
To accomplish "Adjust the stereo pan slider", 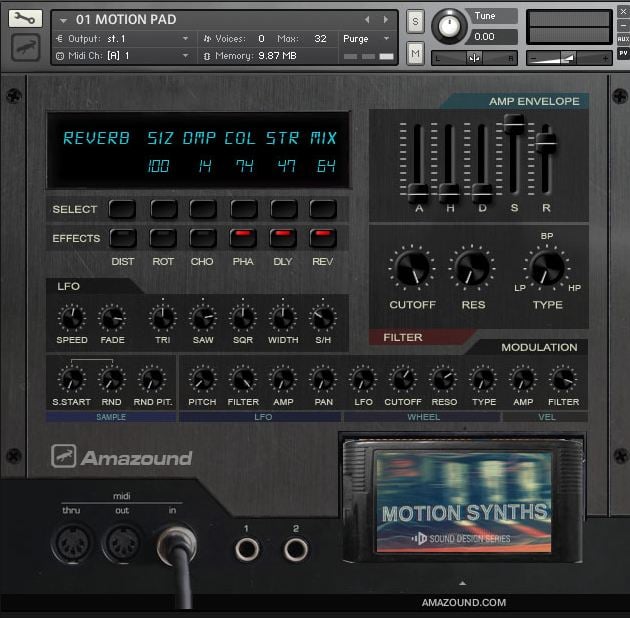I will [474, 59].
